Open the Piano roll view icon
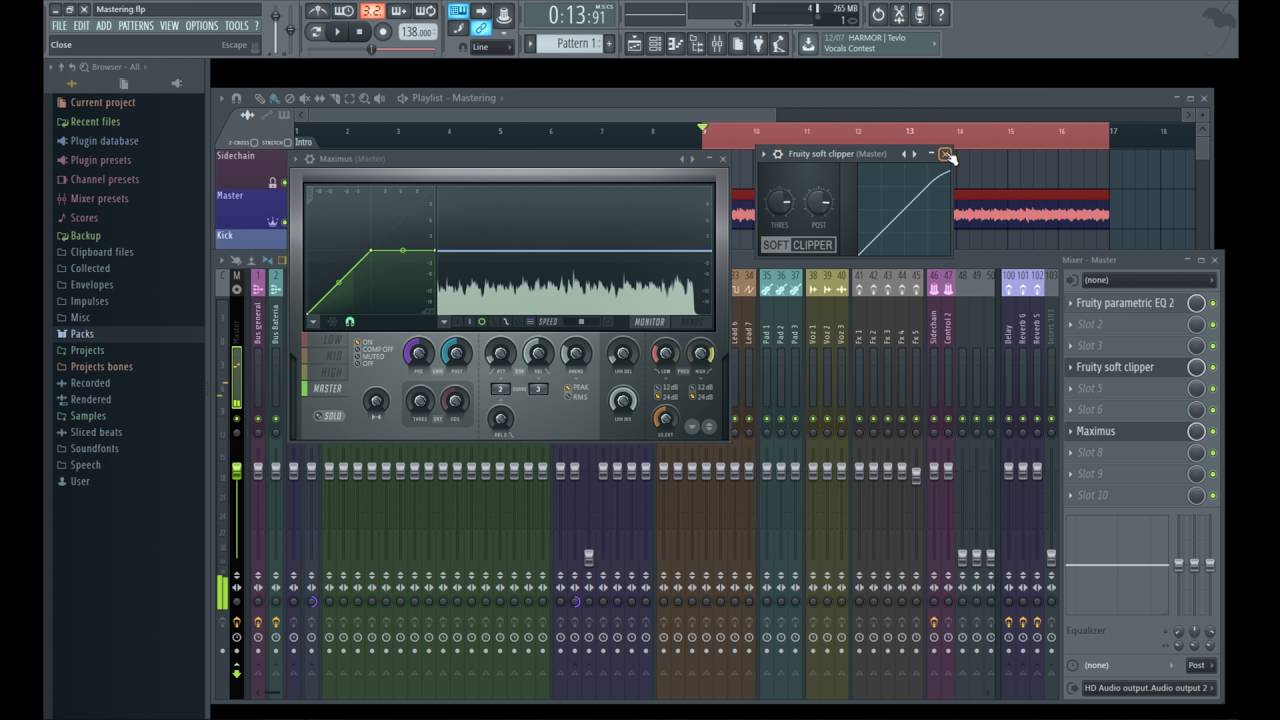 pos(675,44)
